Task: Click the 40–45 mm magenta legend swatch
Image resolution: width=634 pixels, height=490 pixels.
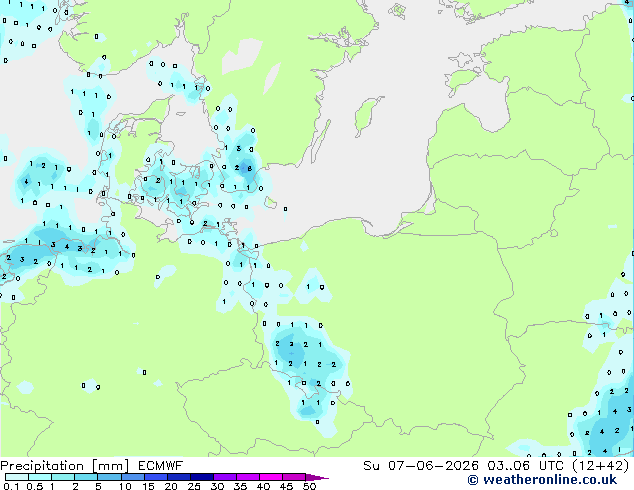Action: [271, 477]
